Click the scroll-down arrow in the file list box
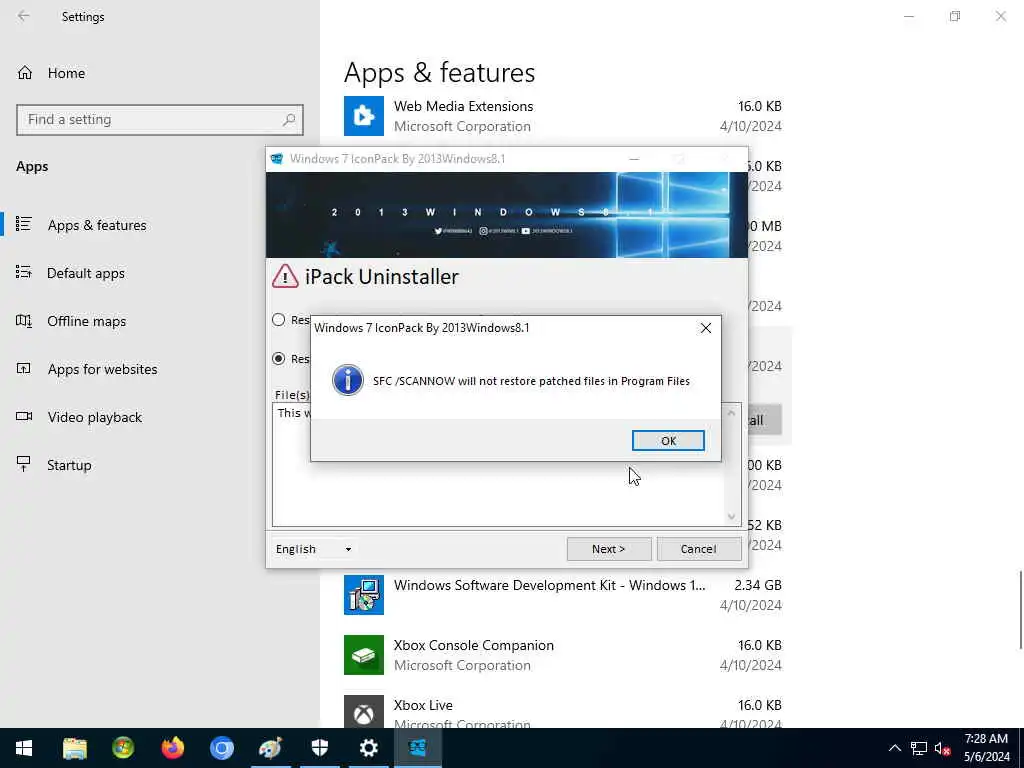1024x768 pixels. point(731,517)
